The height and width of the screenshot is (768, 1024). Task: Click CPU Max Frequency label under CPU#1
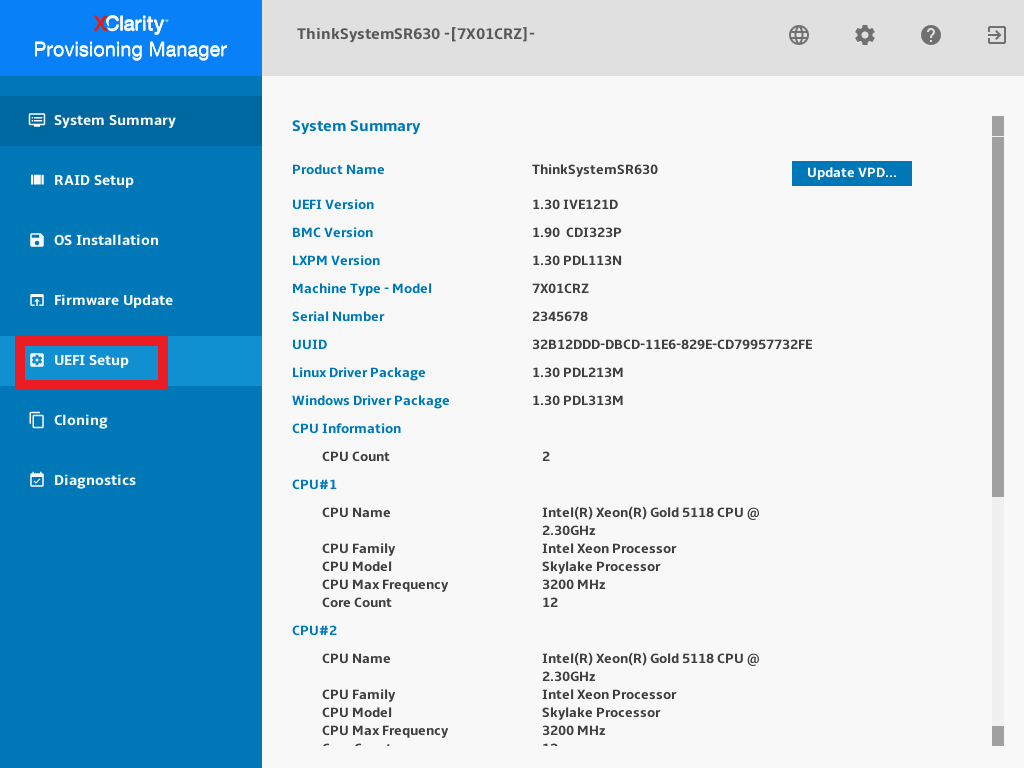pos(385,585)
